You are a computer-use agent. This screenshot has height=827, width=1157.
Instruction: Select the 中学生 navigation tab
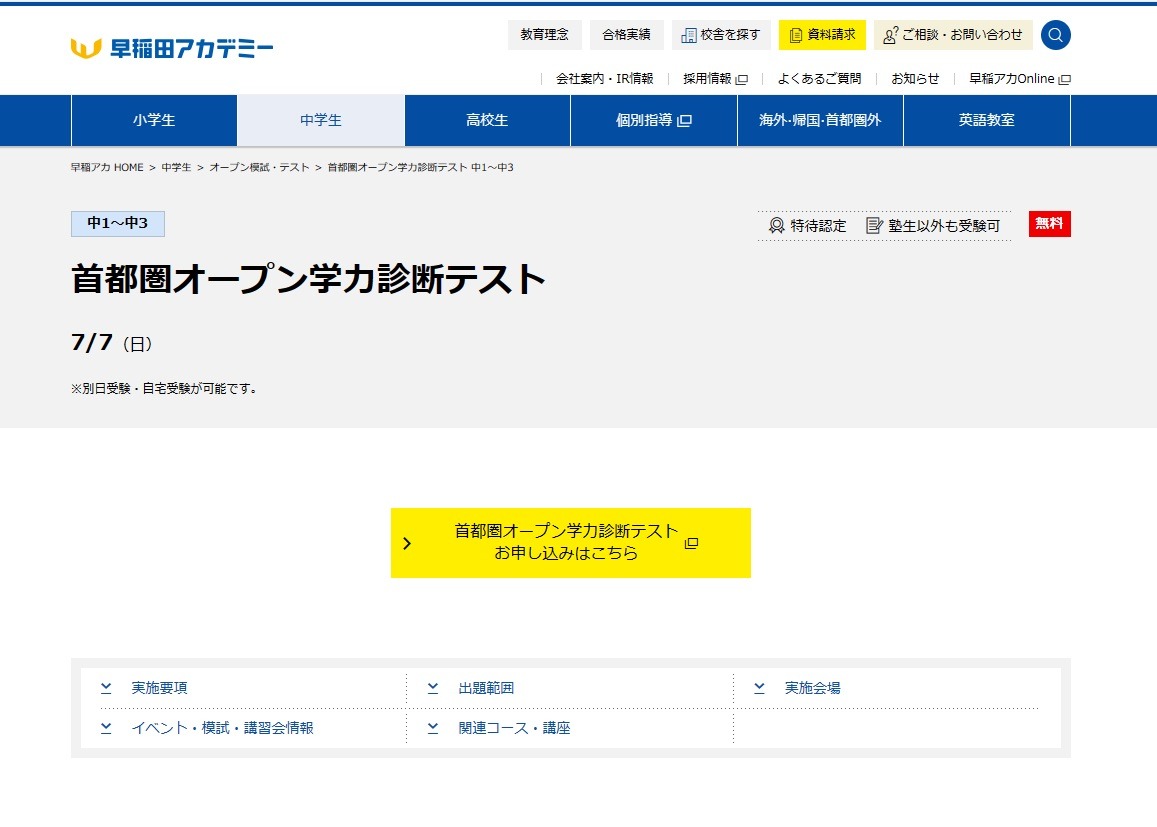coord(321,120)
